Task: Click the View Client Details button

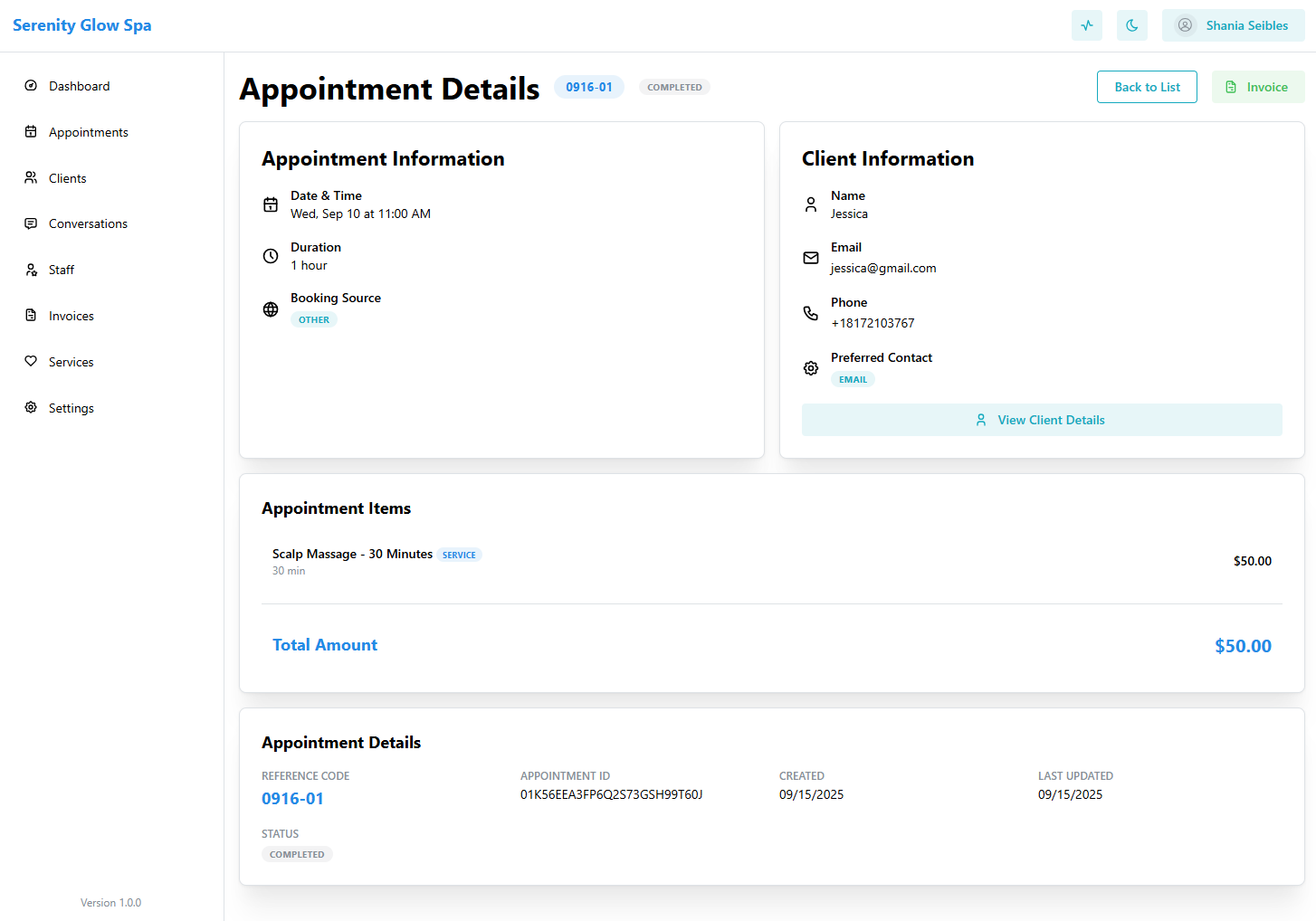Action: coord(1041,420)
